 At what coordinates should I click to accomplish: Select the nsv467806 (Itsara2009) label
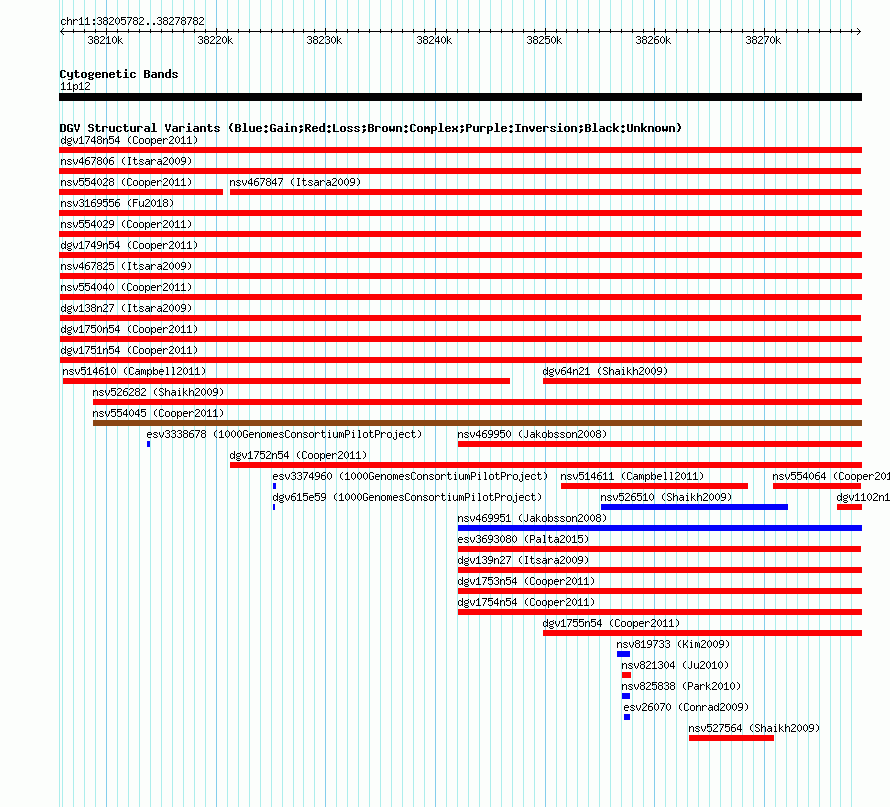126,161
